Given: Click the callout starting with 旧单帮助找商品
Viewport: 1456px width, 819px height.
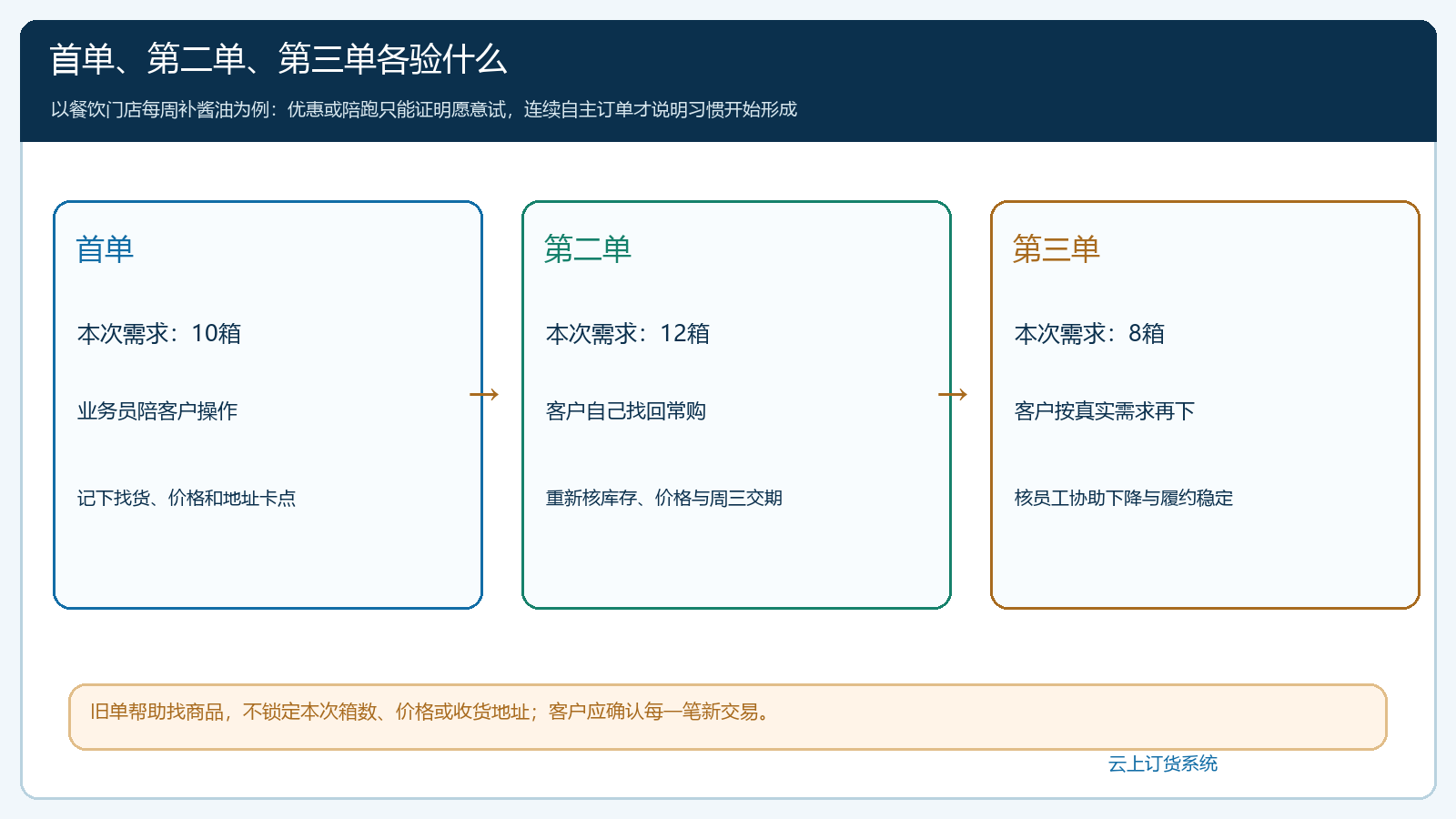Looking at the screenshot, I should (x=728, y=717).
